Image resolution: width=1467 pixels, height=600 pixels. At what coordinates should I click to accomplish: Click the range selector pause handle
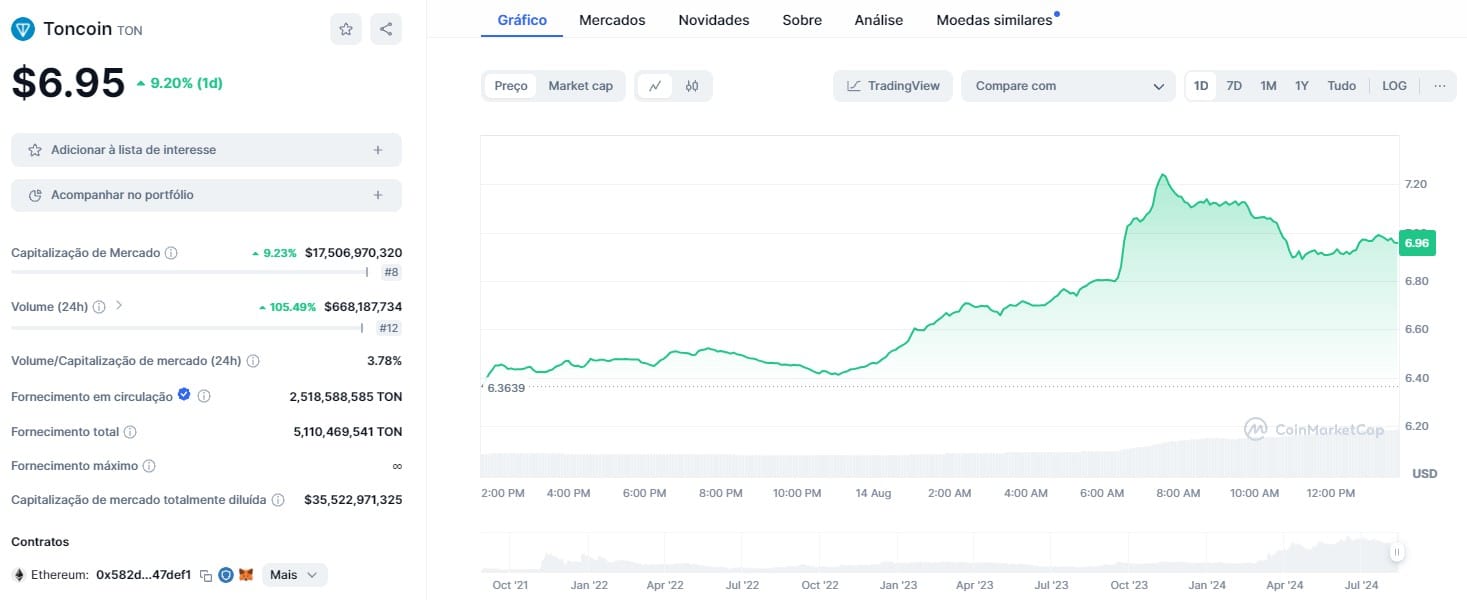pyautogui.click(x=1397, y=552)
